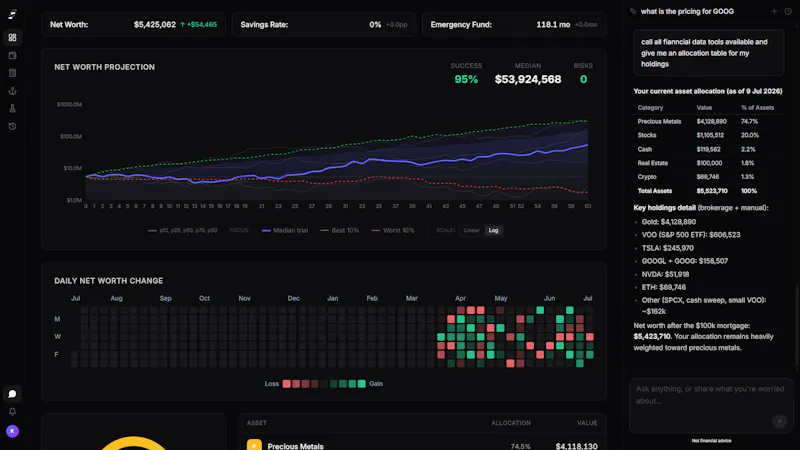The height and width of the screenshot is (450, 800).
Task: Start a new chat with plus icon
Action: click(x=774, y=11)
